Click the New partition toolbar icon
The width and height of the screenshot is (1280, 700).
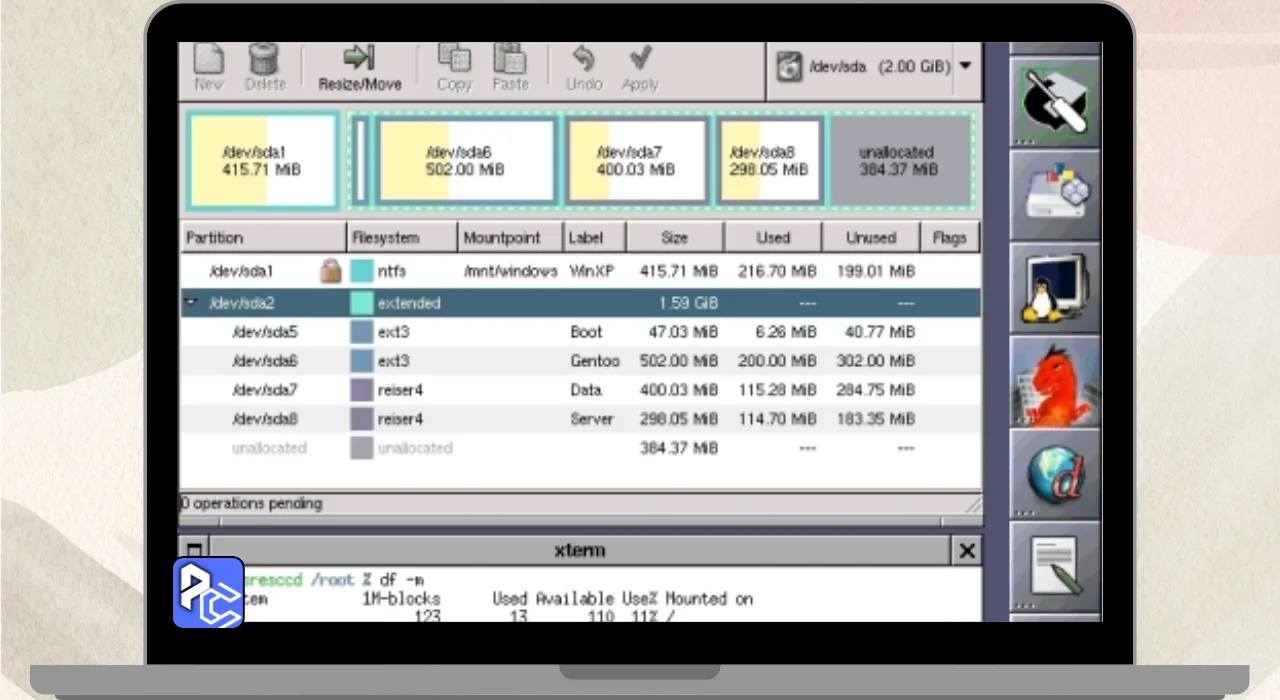point(208,58)
